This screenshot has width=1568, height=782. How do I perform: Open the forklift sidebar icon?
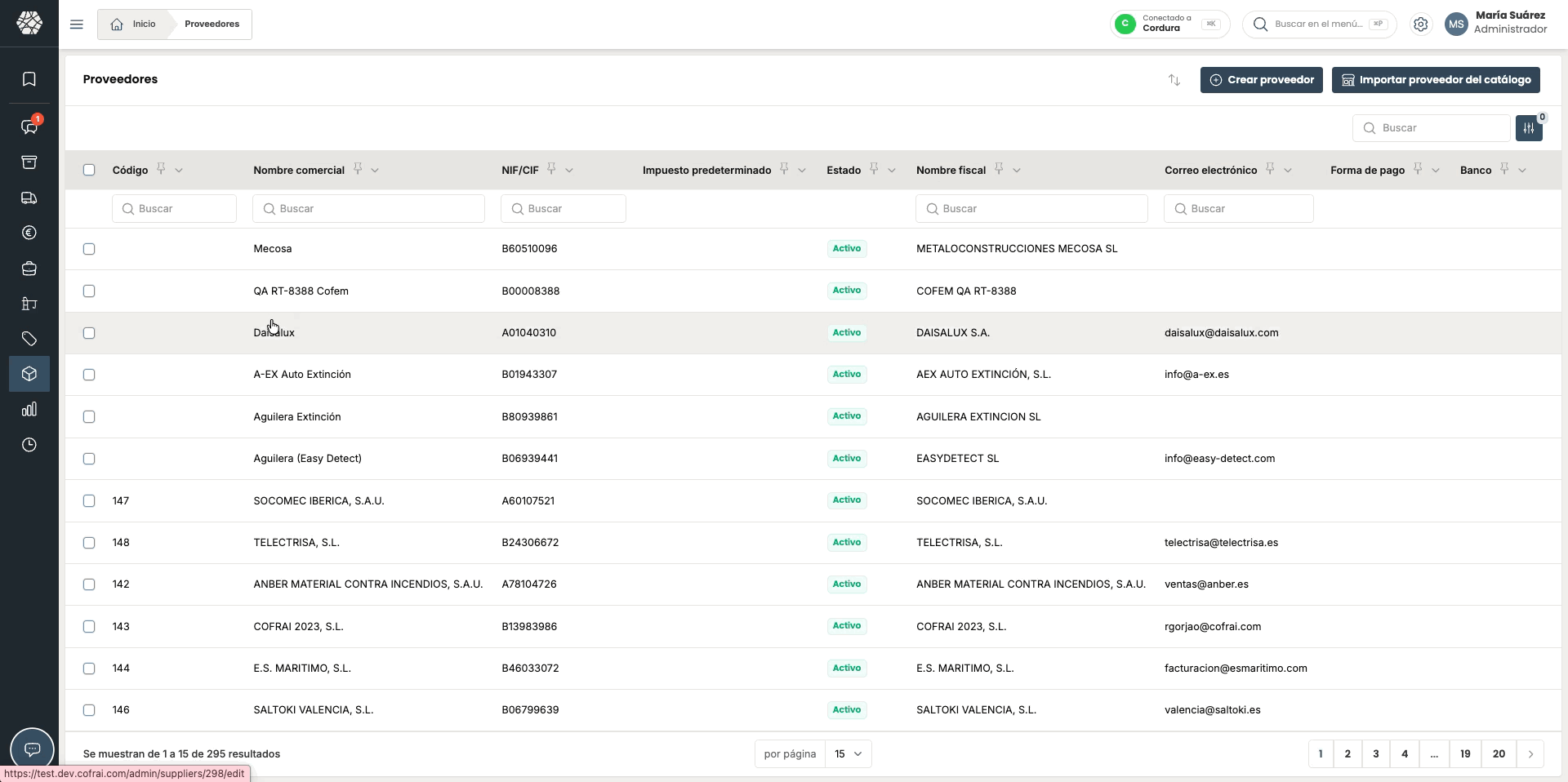[29, 304]
